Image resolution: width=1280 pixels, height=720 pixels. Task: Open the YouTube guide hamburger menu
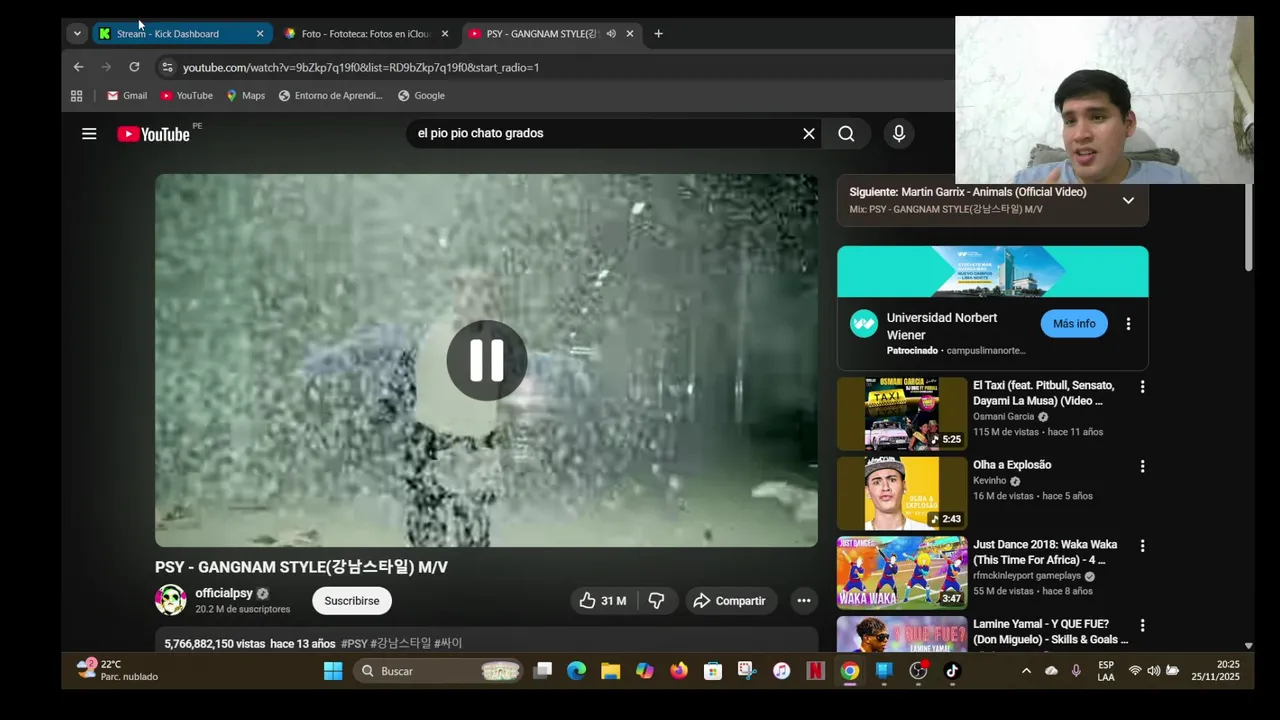click(x=89, y=134)
